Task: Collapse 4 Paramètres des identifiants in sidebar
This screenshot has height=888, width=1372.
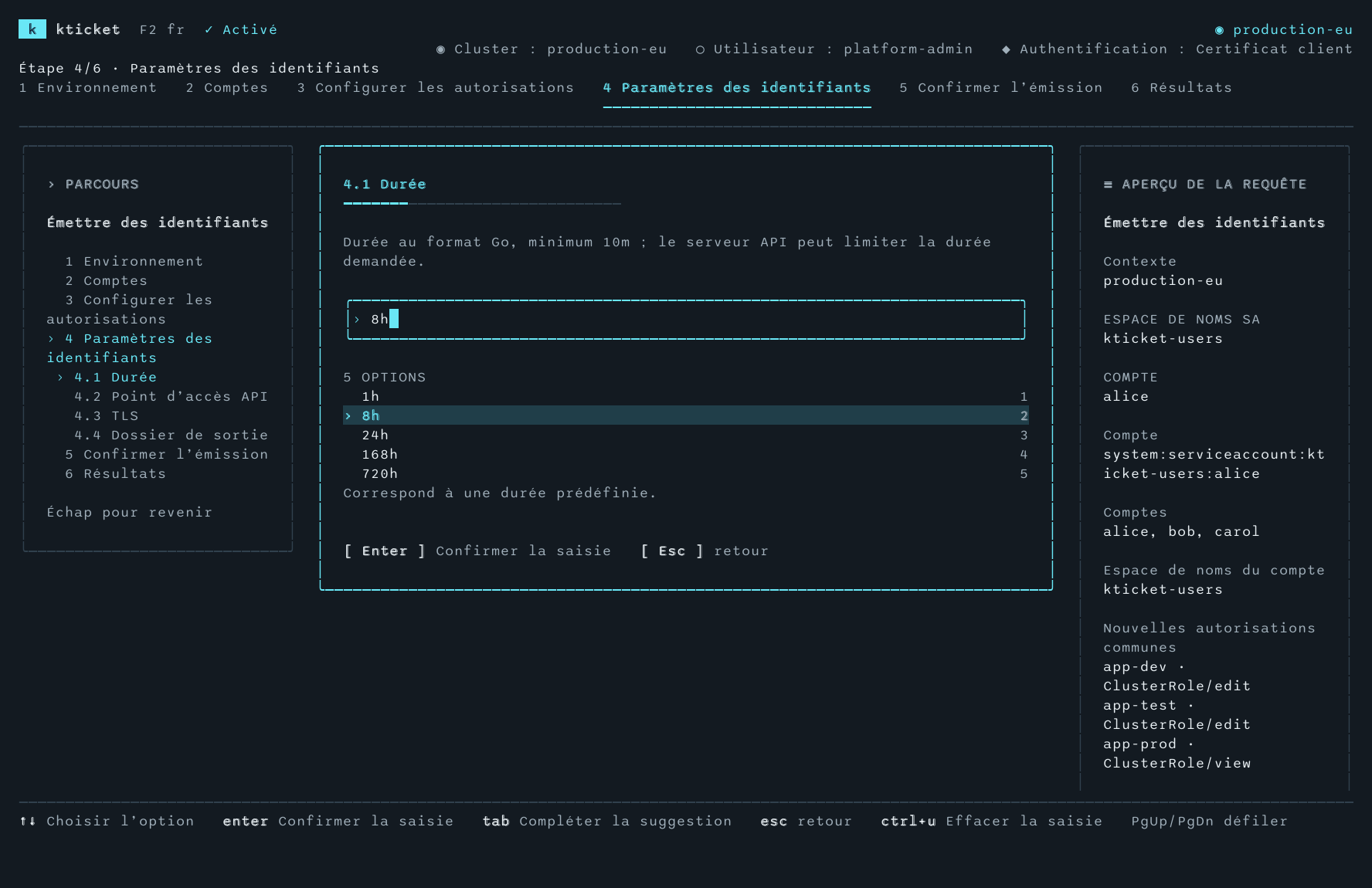Action: [130, 348]
